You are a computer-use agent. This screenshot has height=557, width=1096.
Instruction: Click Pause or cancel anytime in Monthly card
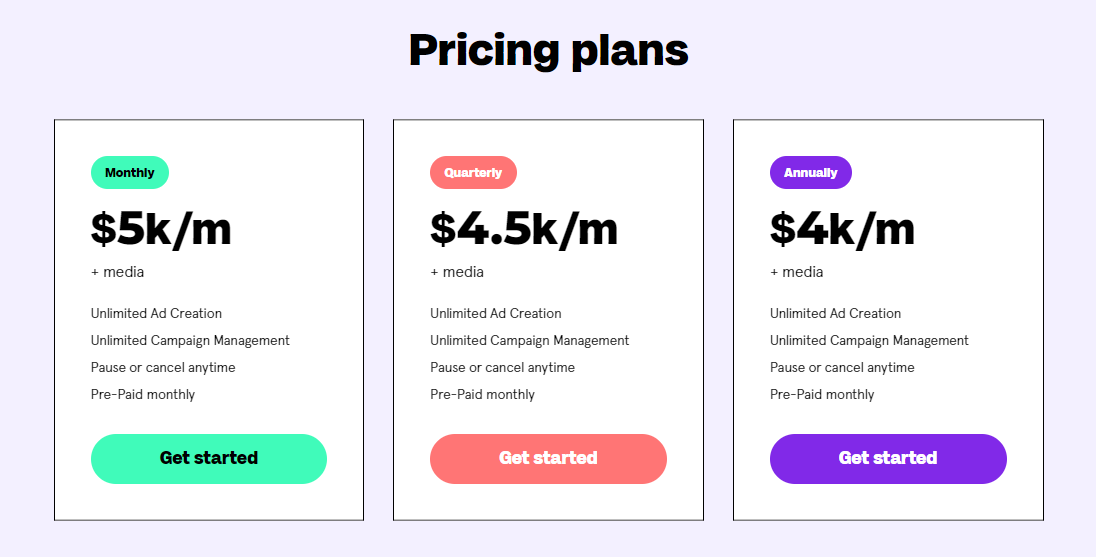pos(163,368)
